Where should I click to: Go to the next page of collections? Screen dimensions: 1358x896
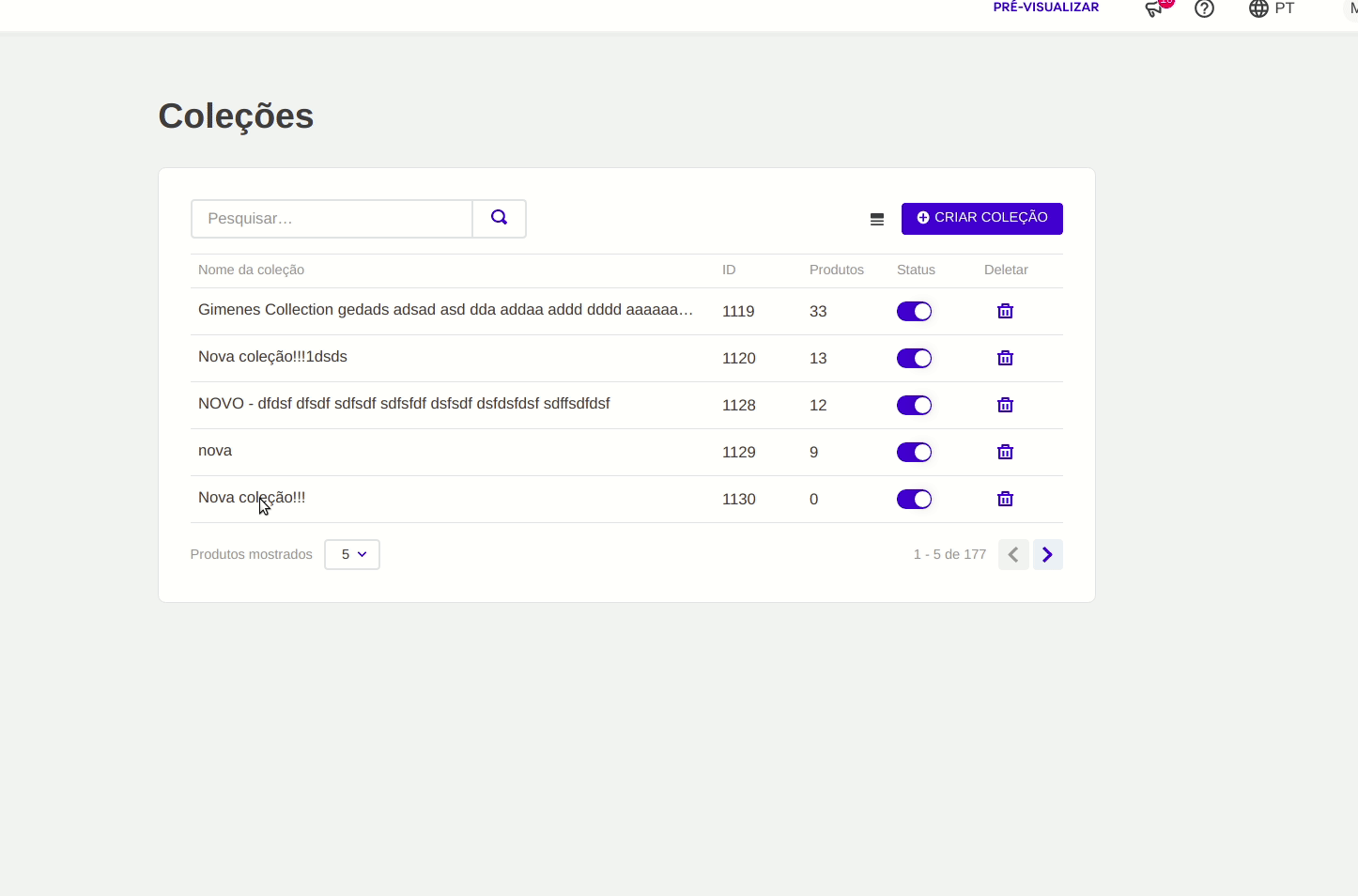[x=1048, y=555]
